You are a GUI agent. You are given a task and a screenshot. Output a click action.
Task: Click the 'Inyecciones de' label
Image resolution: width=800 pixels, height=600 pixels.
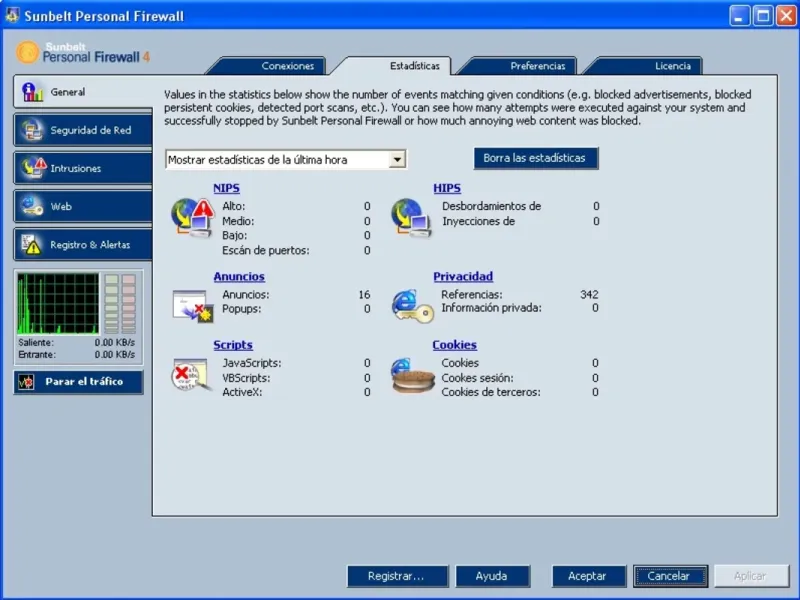point(479,221)
